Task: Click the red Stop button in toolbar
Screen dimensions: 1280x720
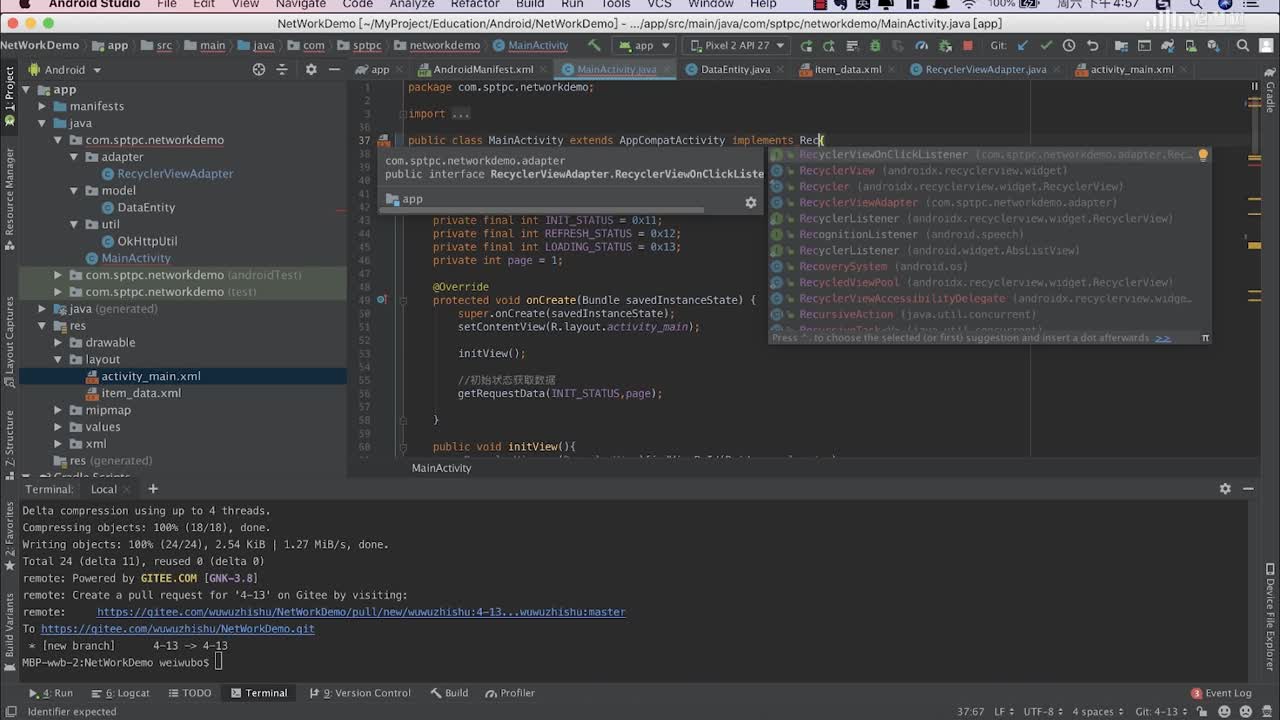Action: 967,45
